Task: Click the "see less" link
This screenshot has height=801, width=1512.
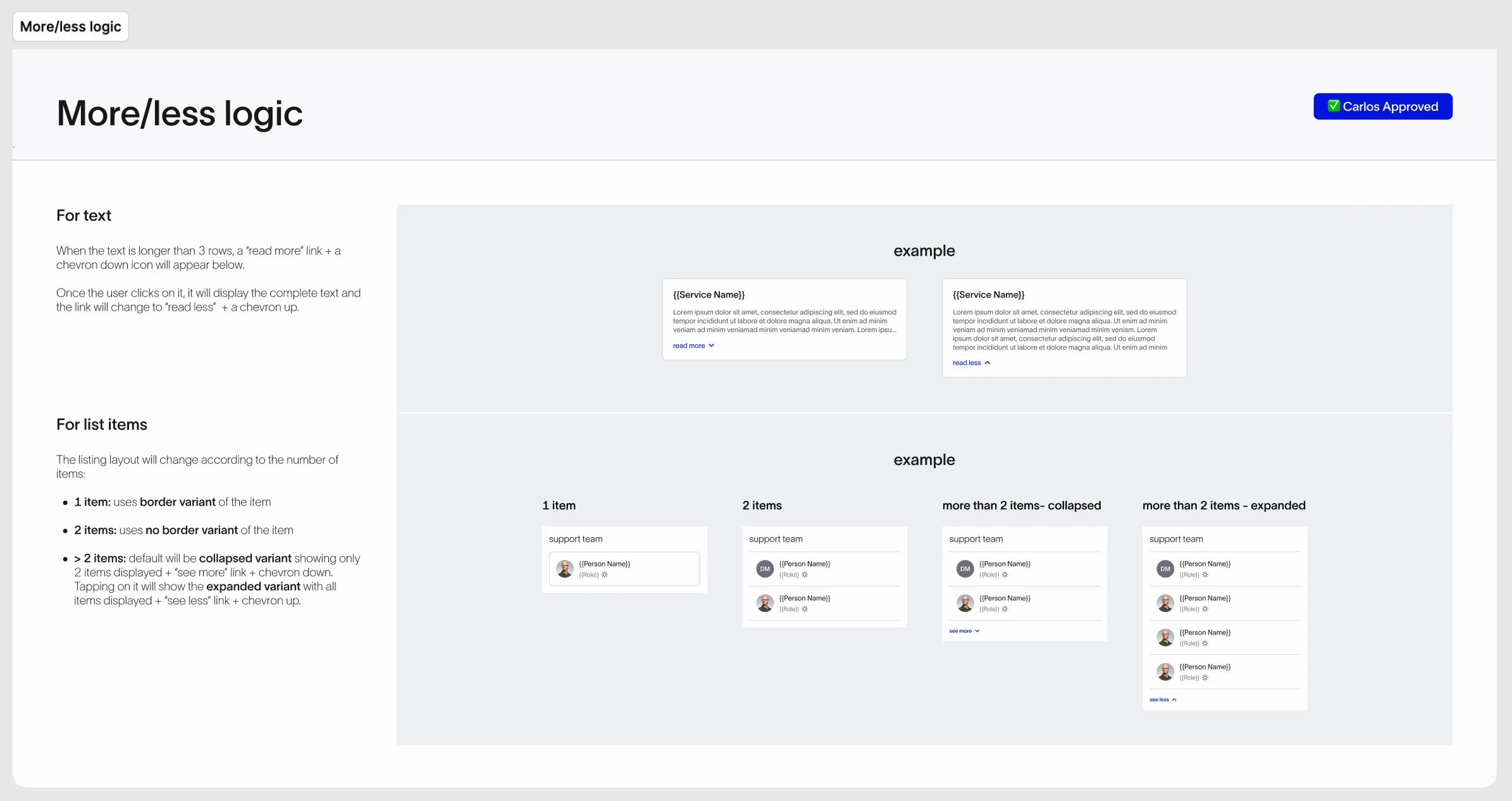Action: coord(1159,700)
